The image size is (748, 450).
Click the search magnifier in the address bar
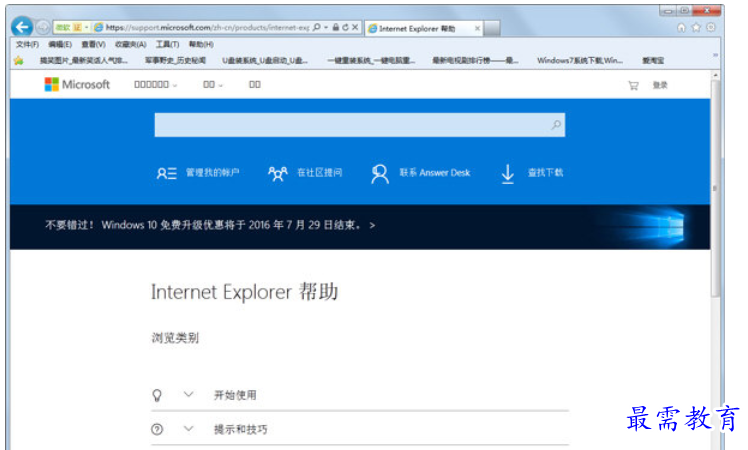[317, 28]
